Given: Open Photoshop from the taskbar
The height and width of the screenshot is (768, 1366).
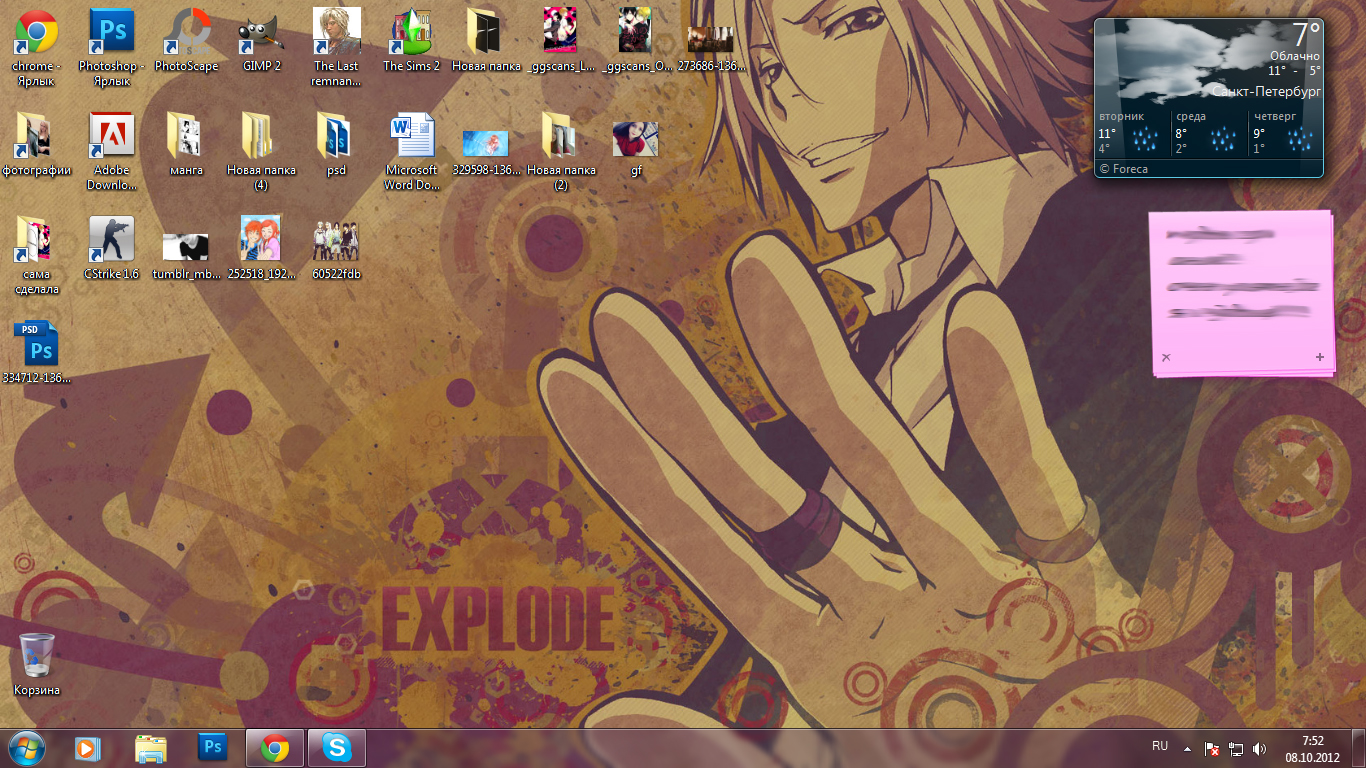Looking at the screenshot, I should click(212, 748).
